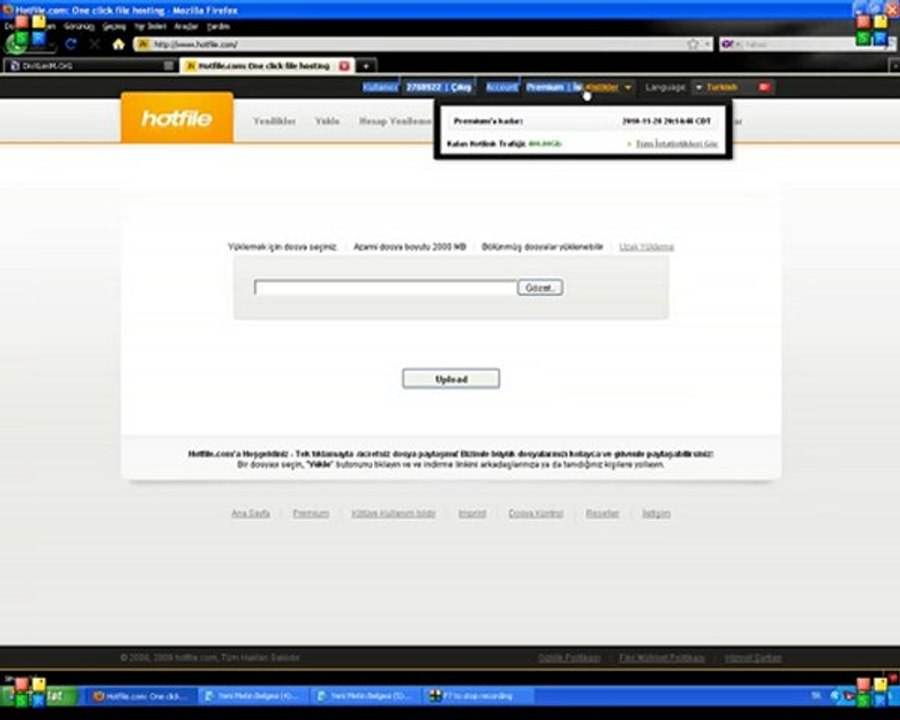Open the Hizmet Şartları link

[752, 657]
